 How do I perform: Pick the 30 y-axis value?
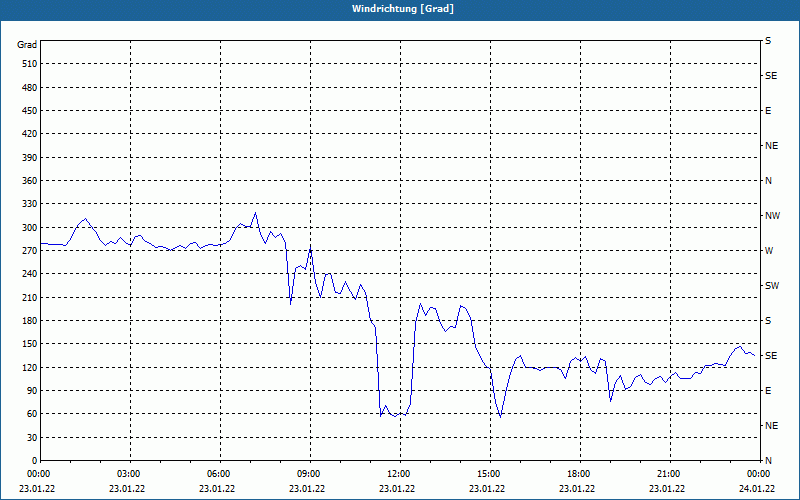click(32, 438)
